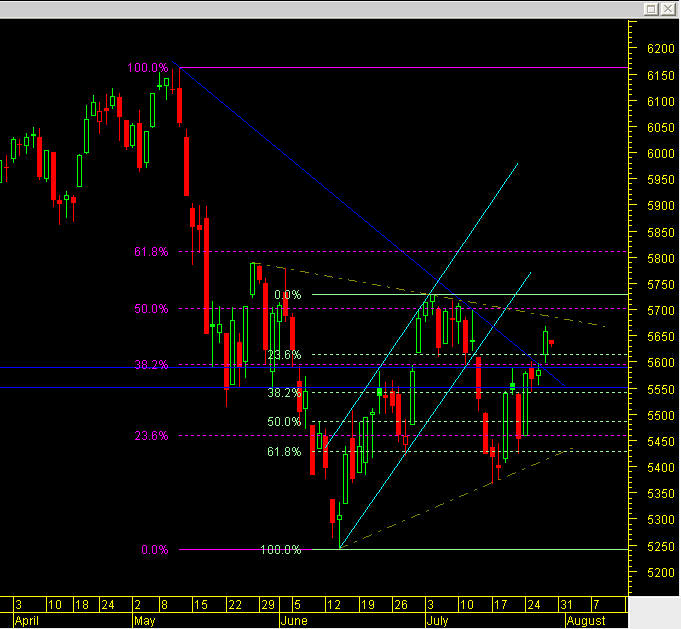Click the 22 date label in May

click(x=235, y=605)
